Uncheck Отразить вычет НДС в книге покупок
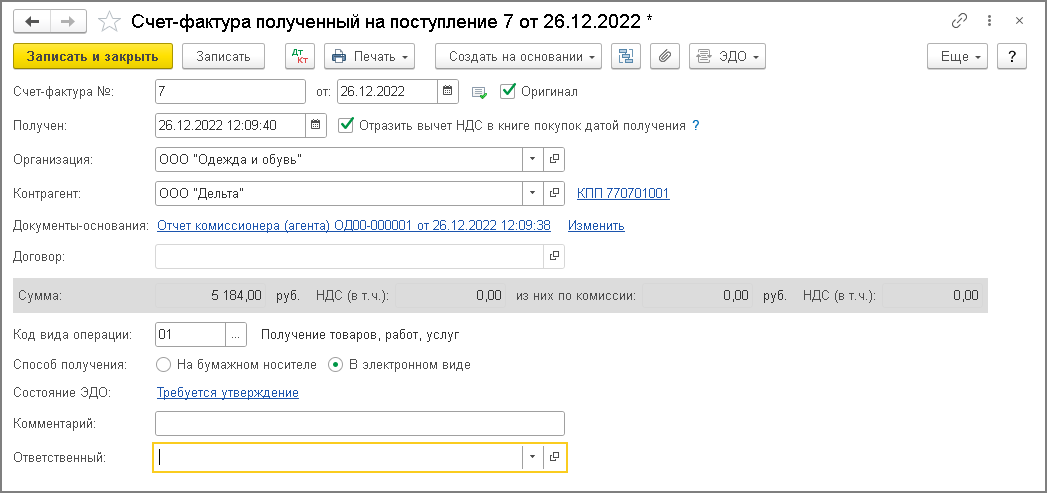Screen dimensions: 1047x493 tap(347, 126)
